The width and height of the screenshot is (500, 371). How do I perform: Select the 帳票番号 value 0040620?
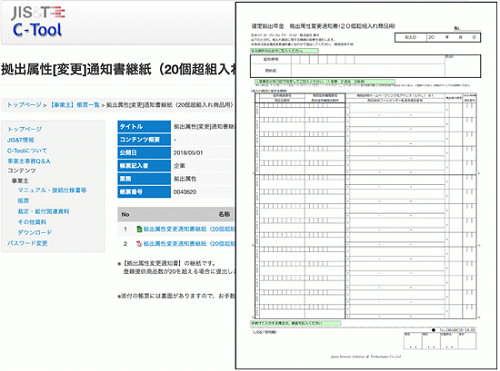[185, 192]
